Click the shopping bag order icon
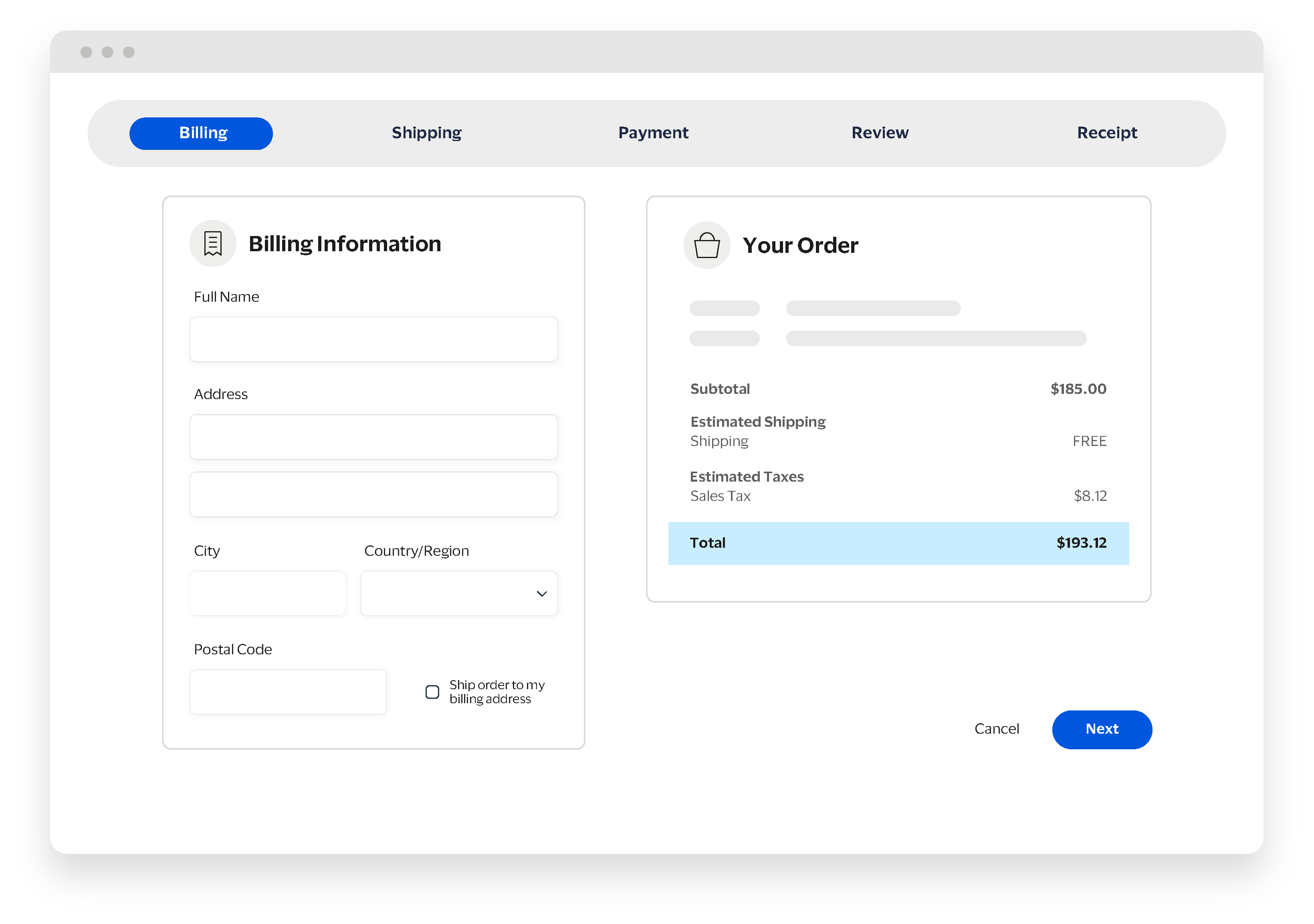 [x=707, y=246]
